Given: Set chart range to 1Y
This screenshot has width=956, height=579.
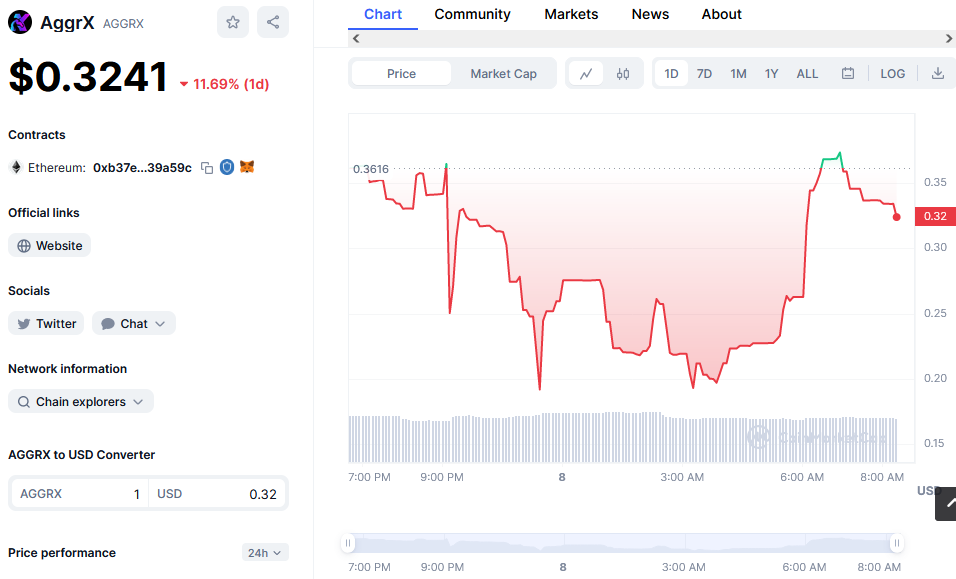Looking at the screenshot, I should pyautogui.click(x=771, y=74).
